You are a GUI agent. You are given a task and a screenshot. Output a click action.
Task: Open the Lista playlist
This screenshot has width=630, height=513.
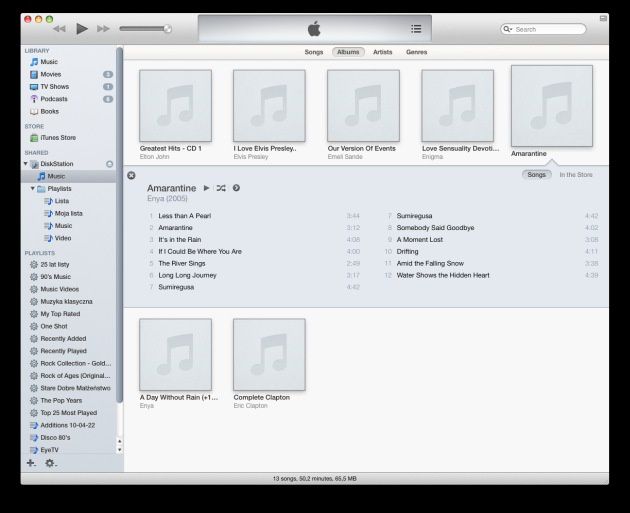(x=61, y=201)
